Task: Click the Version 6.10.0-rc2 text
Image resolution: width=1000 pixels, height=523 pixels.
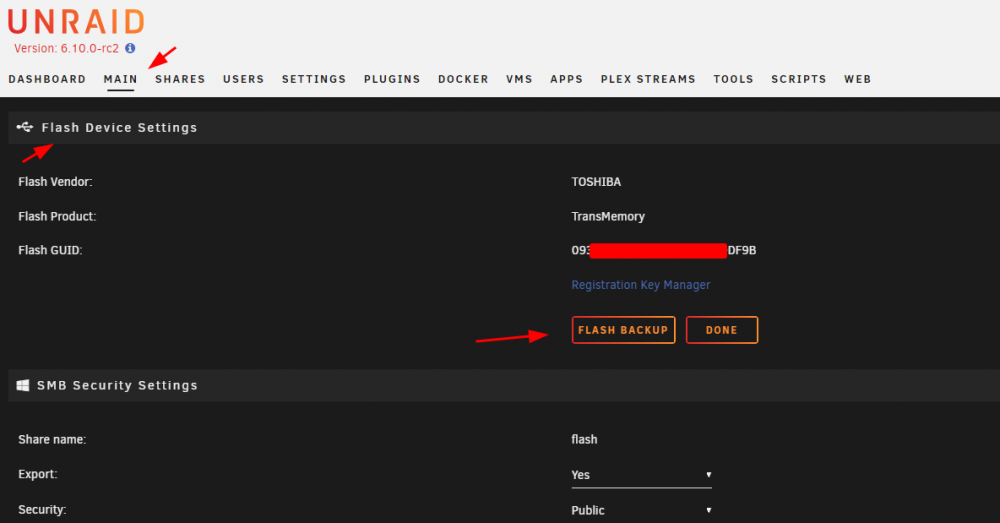Action: pos(66,48)
